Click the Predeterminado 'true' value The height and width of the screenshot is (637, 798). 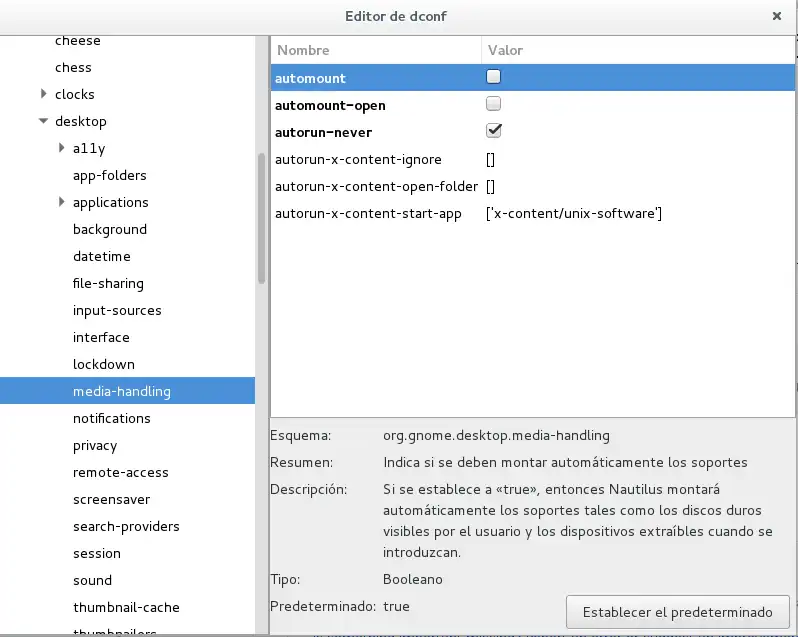(x=396, y=606)
